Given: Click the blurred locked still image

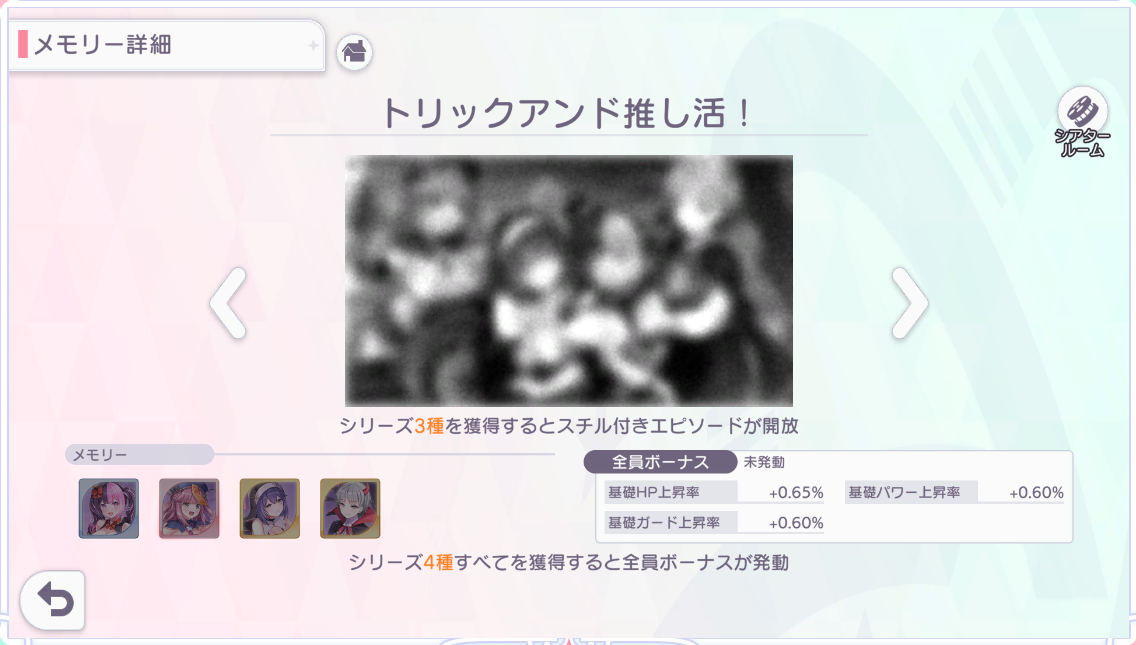Looking at the screenshot, I should 569,280.
